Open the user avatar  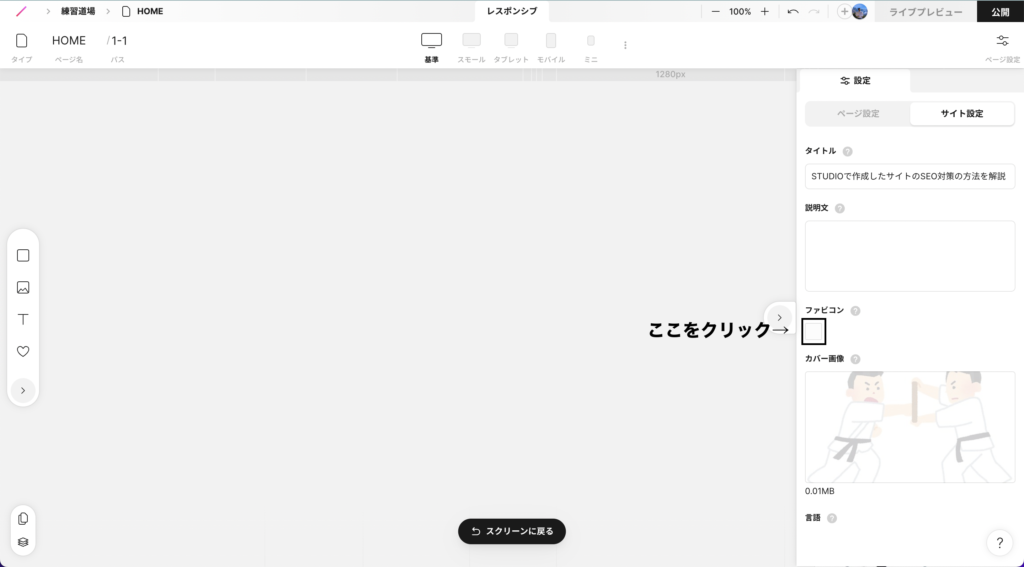coord(859,11)
